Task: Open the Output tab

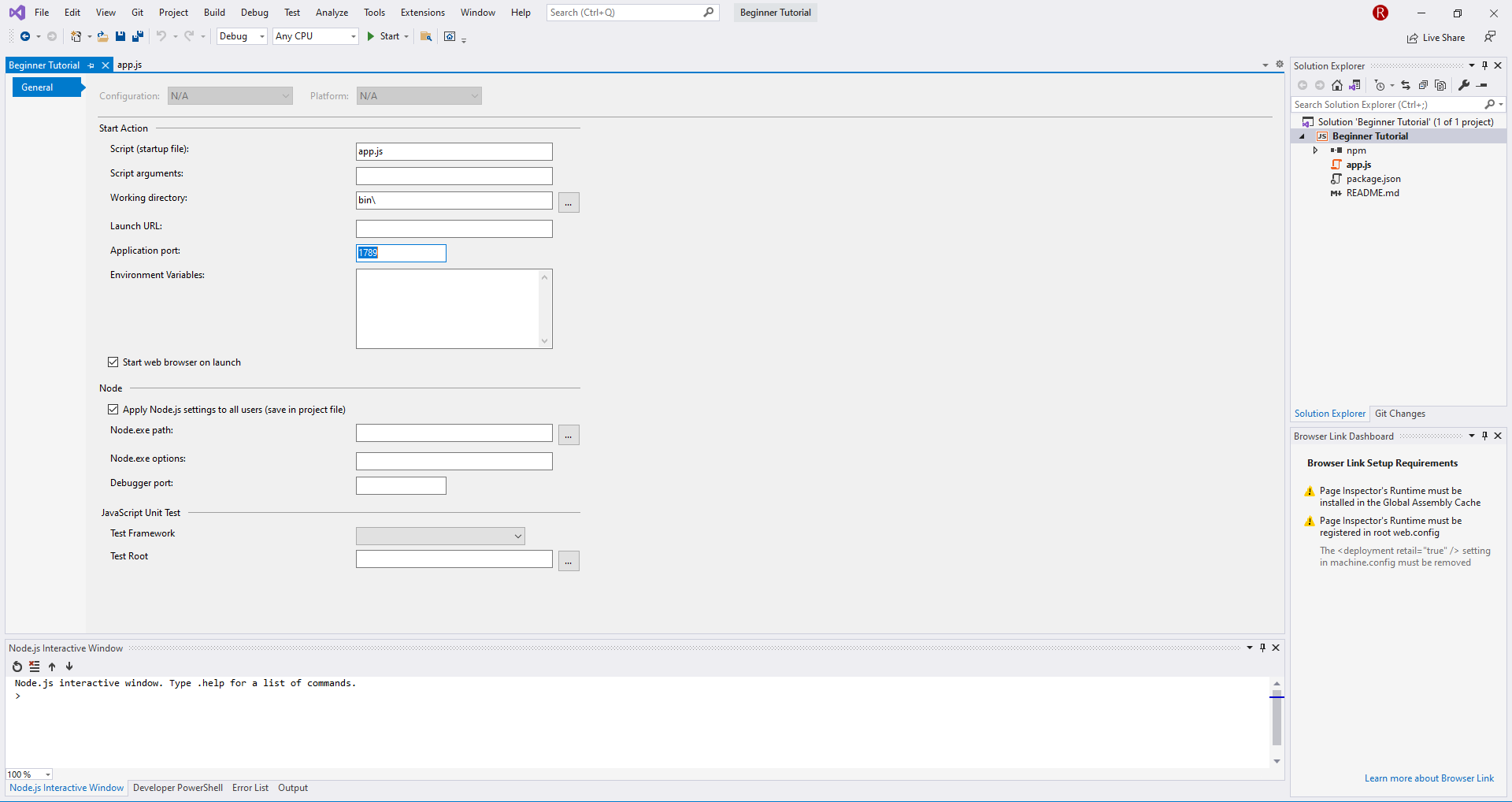Action: tap(293, 788)
